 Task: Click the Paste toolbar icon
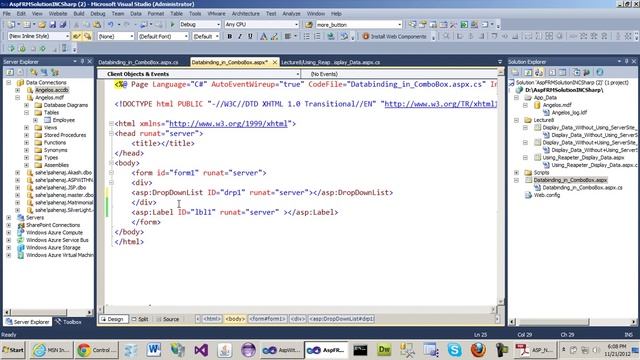click(97, 24)
